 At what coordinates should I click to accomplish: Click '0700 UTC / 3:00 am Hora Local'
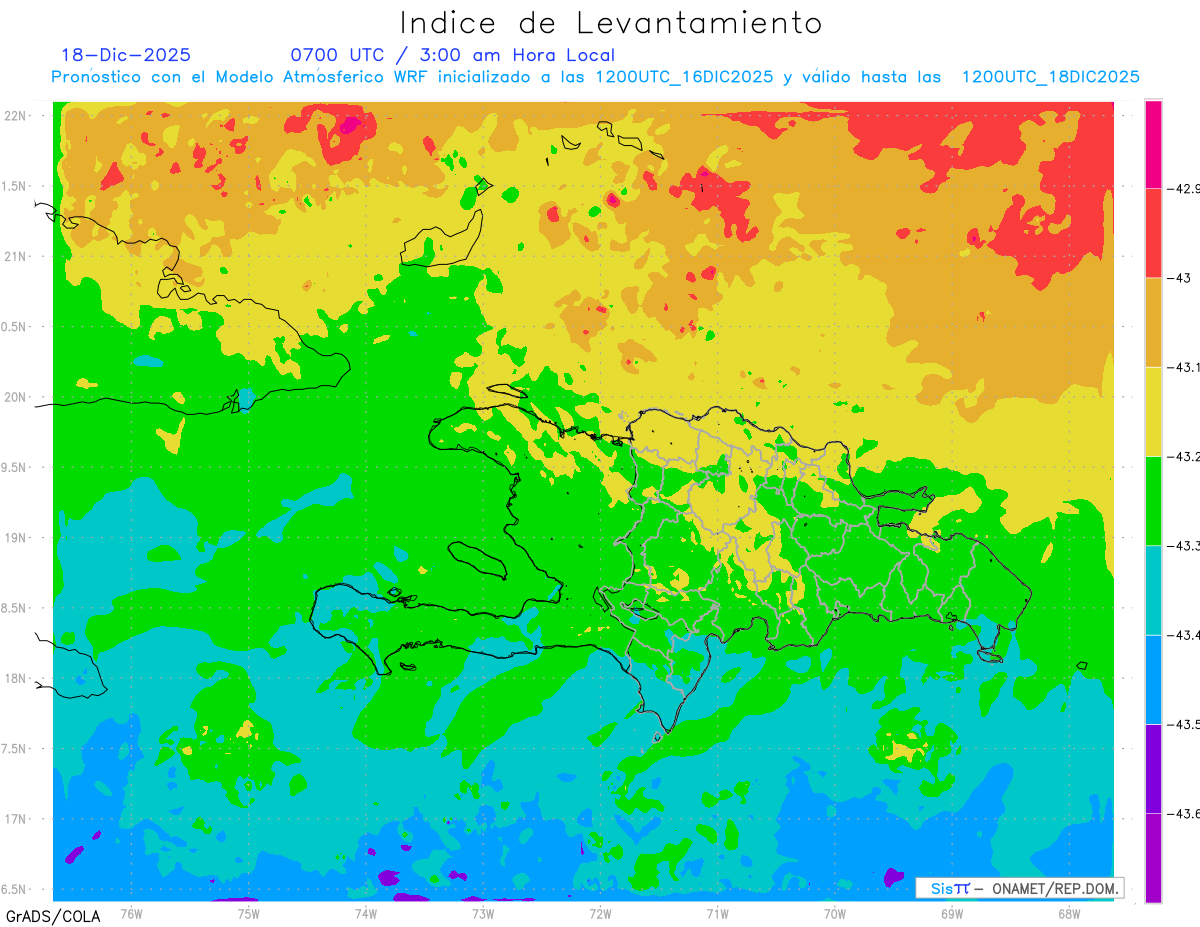click(452, 55)
